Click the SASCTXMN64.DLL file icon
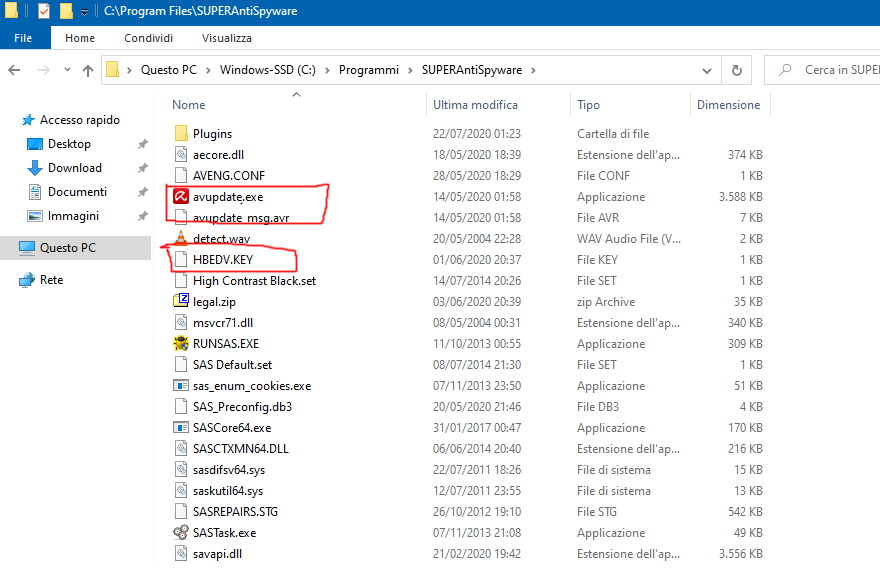This screenshot has width=880, height=570. (x=181, y=449)
